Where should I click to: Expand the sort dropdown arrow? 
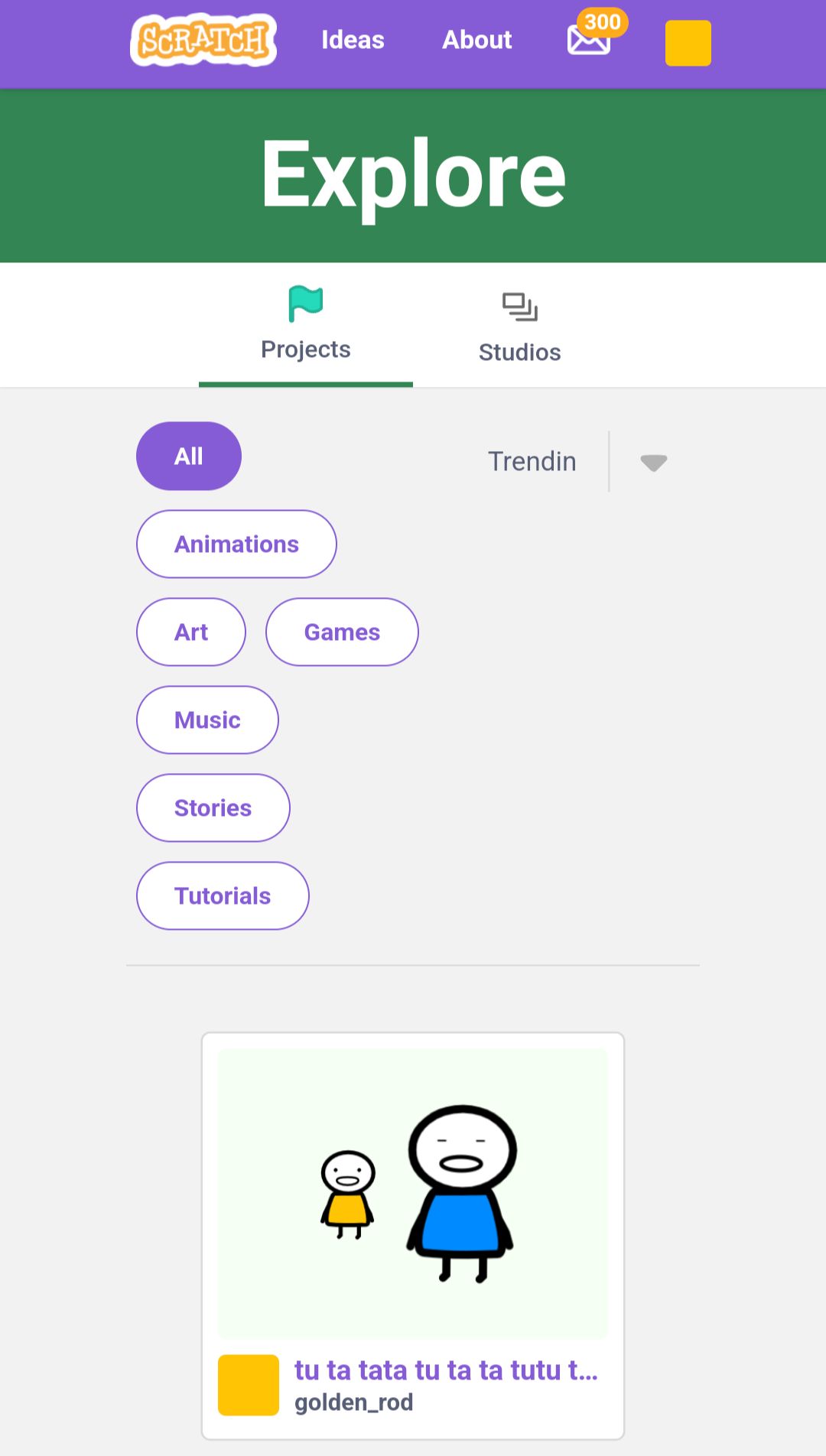coord(654,462)
